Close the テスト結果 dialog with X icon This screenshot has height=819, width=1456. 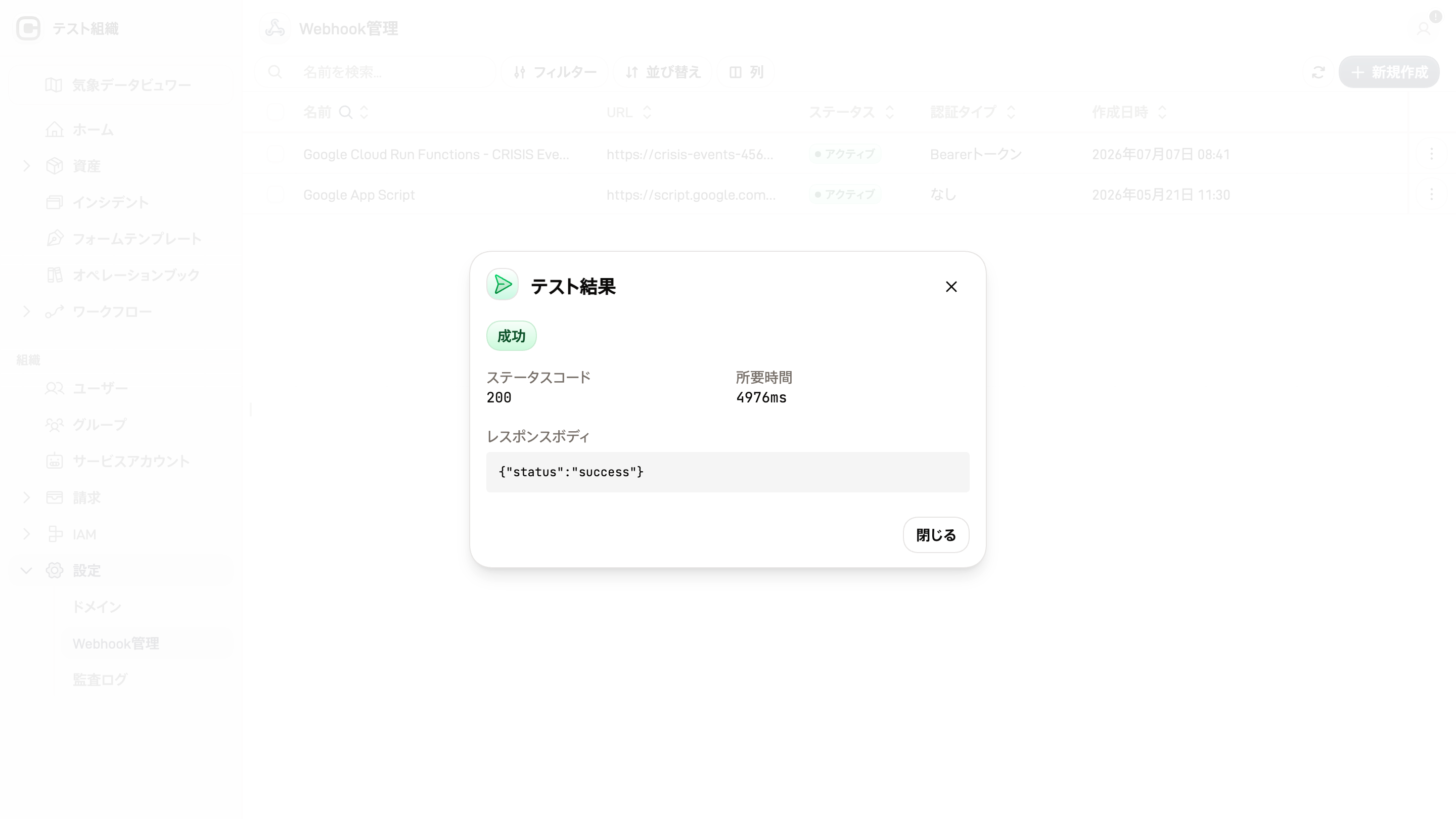coord(951,287)
